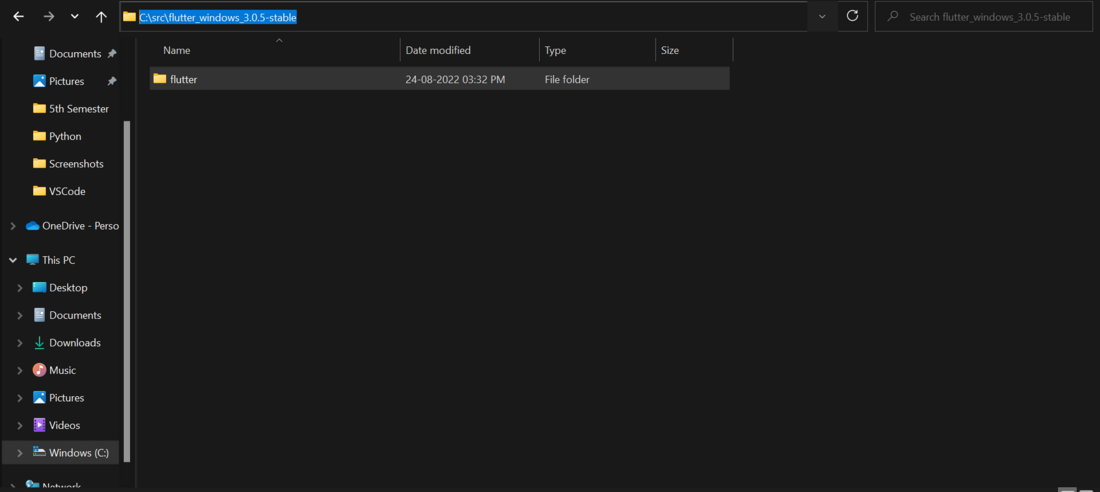The image size is (1100, 492).
Task: Expand Windows (C:) drive node
Action: 20,453
